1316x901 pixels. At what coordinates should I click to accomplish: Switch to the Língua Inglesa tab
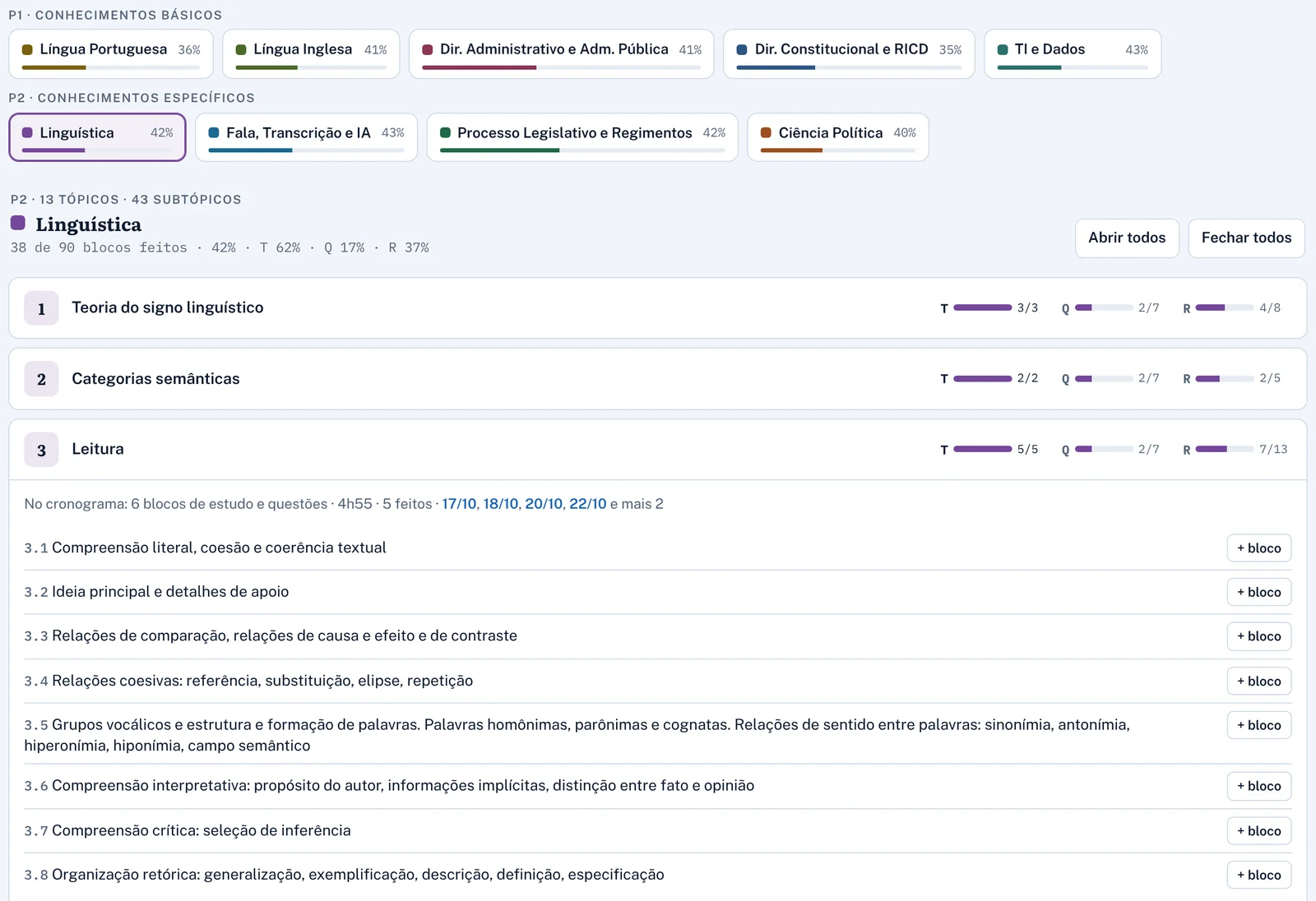click(x=311, y=54)
